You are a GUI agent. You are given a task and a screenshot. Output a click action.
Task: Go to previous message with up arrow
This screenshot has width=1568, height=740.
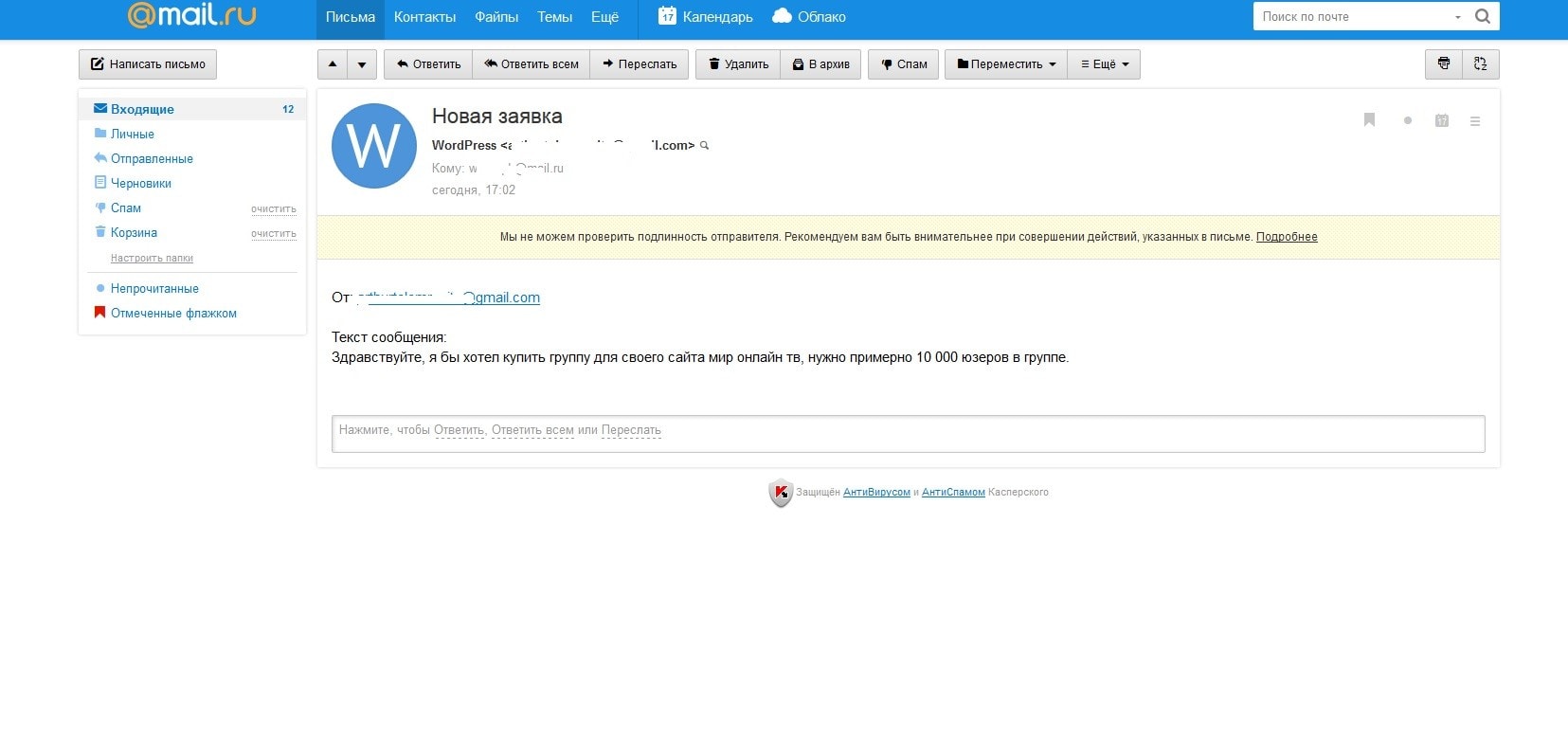[x=333, y=64]
